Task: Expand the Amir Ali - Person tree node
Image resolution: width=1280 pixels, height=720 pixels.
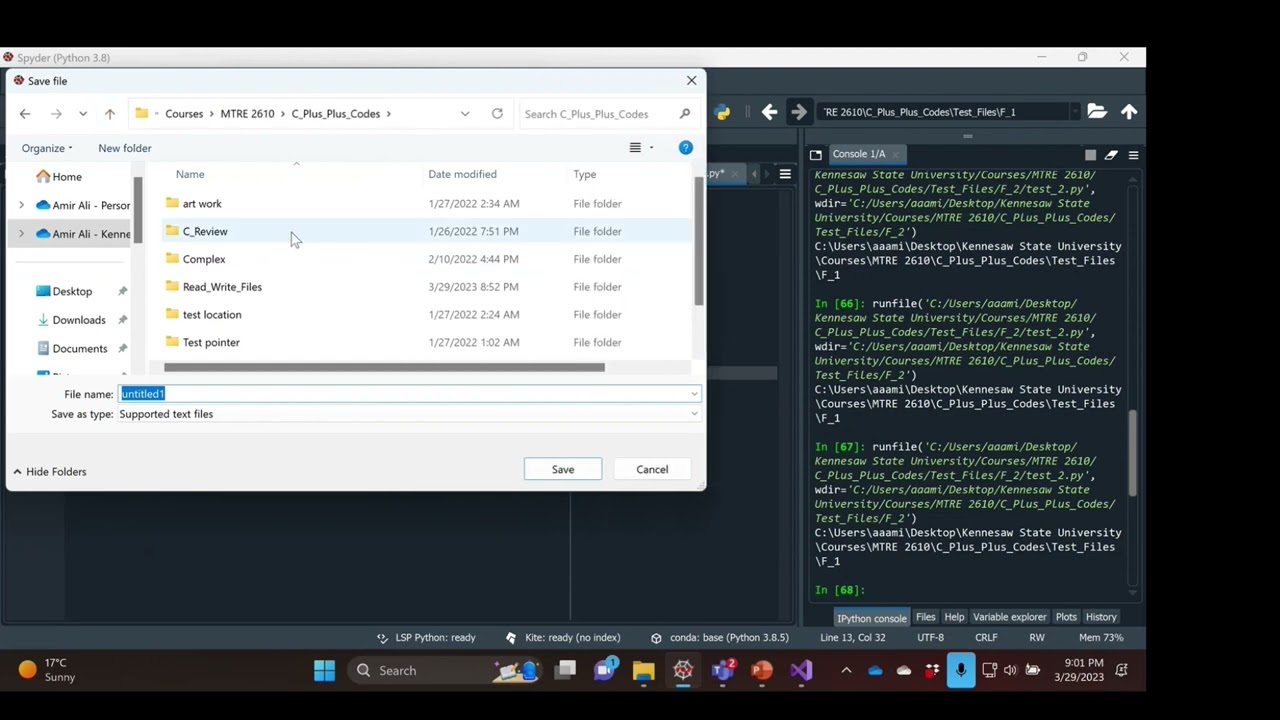Action: tap(21, 205)
